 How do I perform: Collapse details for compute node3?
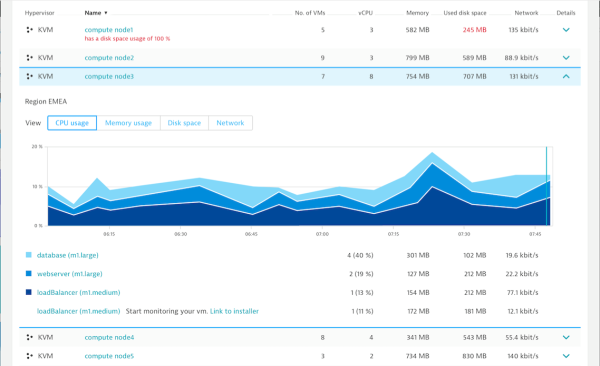tap(566, 77)
